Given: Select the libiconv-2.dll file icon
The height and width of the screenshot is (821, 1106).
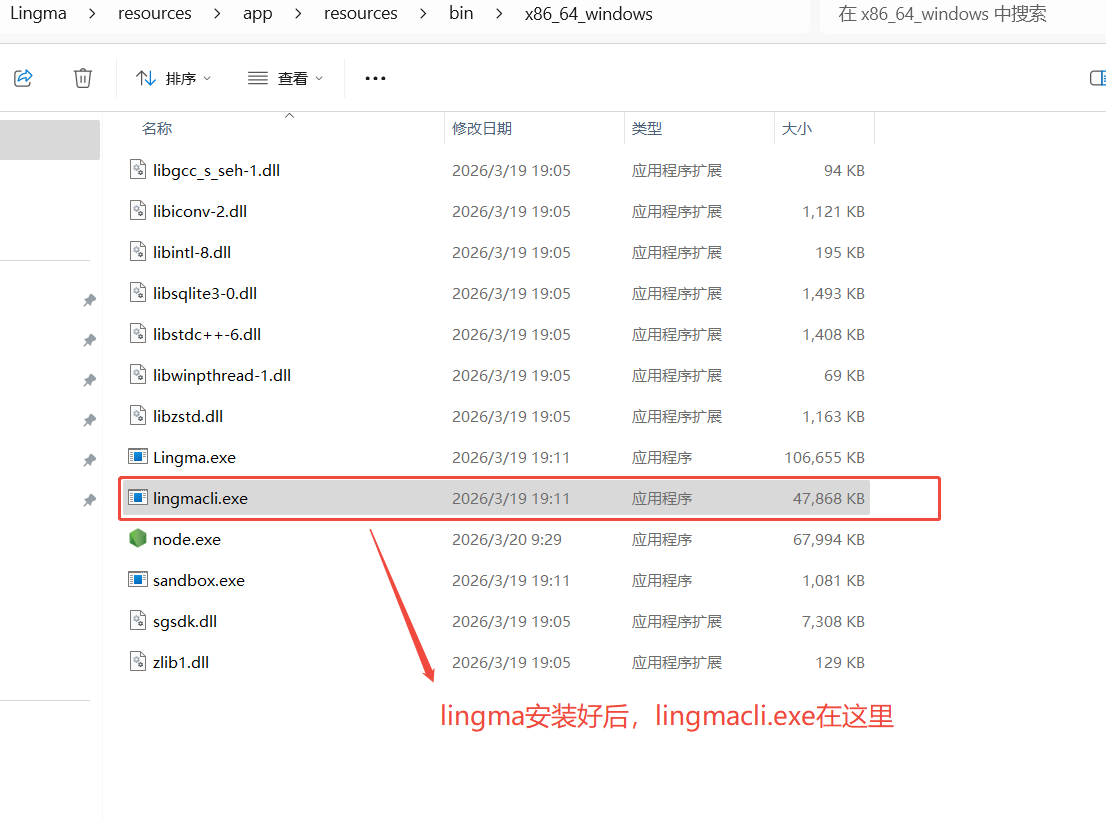Looking at the screenshot, I should coord(138,211).
